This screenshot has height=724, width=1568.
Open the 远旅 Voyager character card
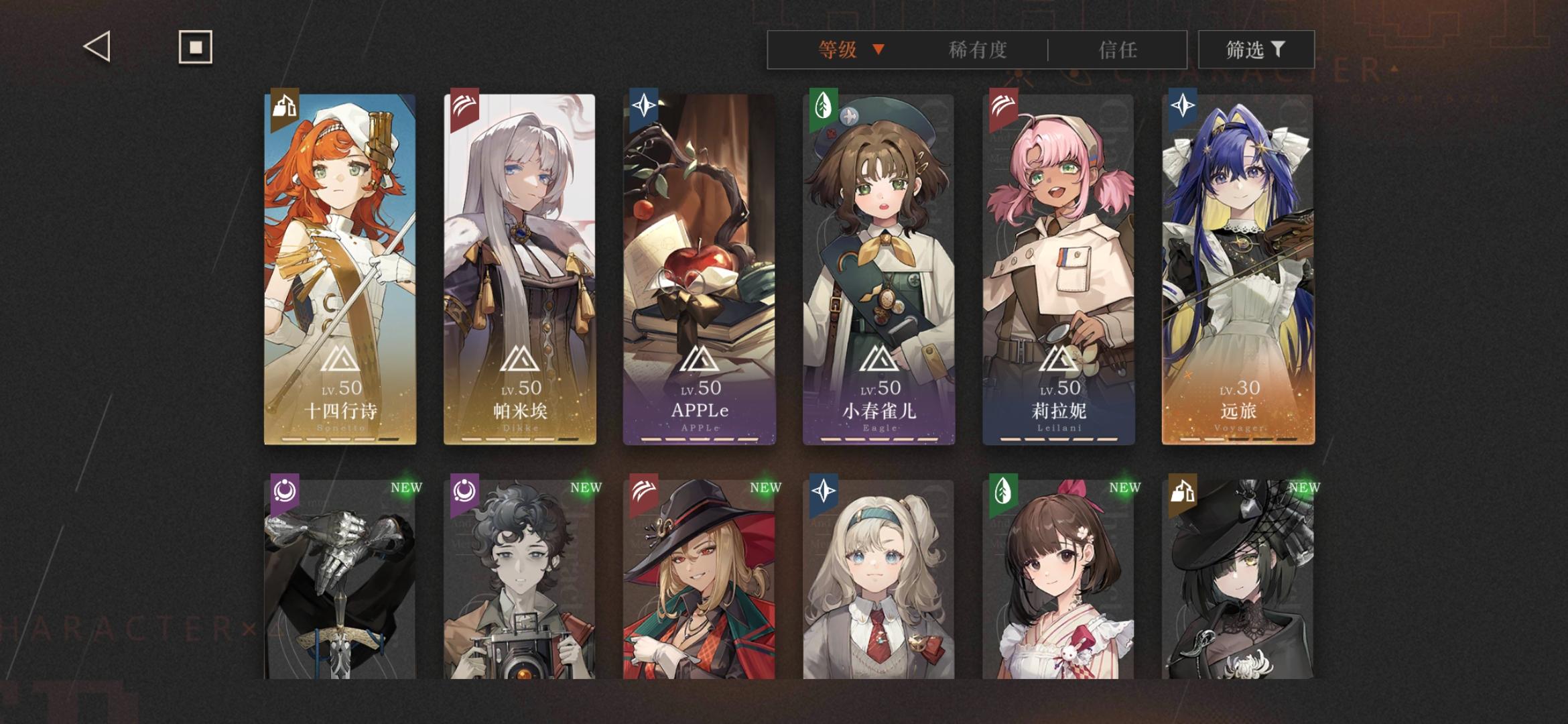1238,269
